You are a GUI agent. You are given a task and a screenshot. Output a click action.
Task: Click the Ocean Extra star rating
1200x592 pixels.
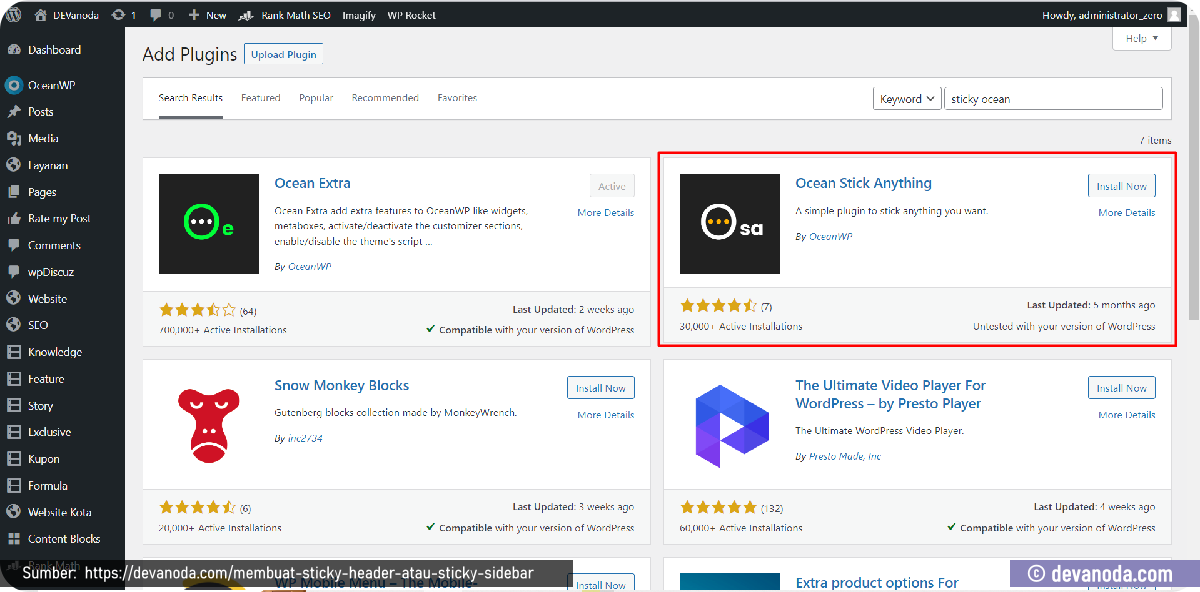coord(198,309)
